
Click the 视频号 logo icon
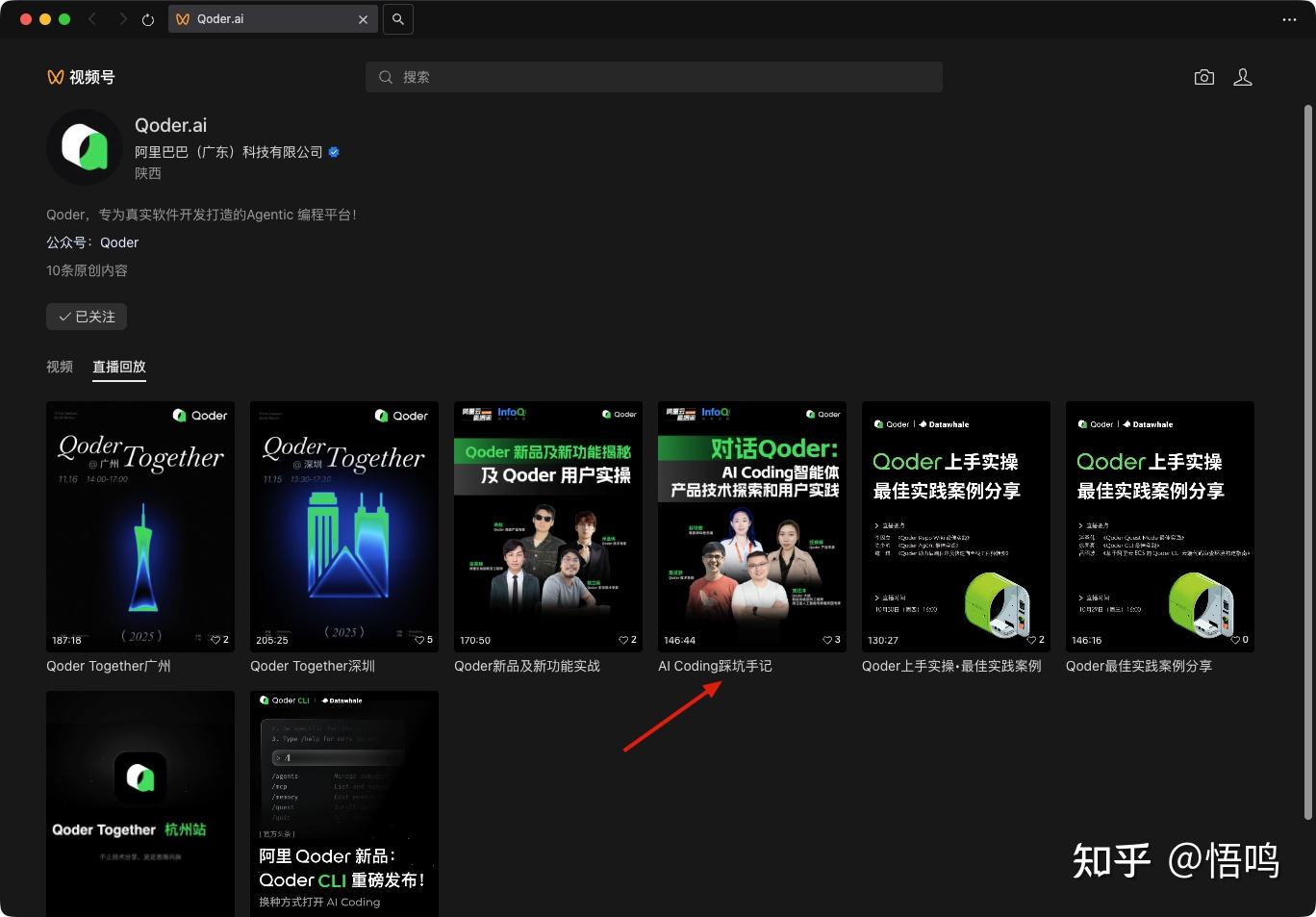(55, 77)
